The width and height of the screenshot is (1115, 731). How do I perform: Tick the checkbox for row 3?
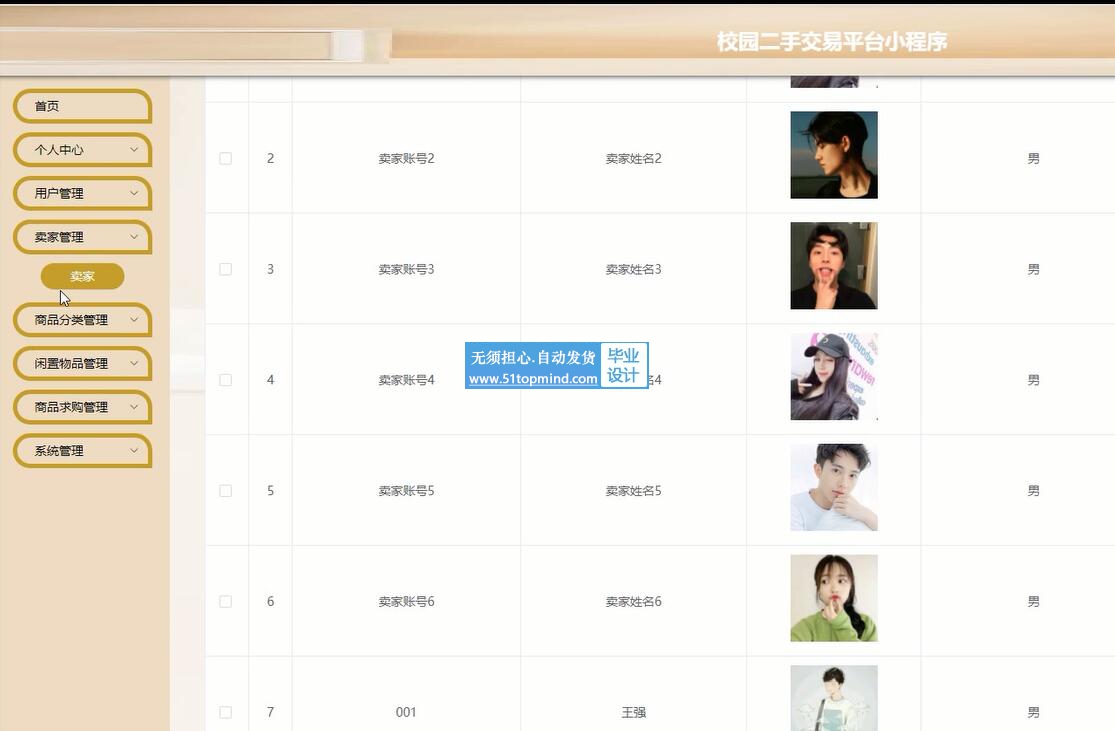point(225,269)
